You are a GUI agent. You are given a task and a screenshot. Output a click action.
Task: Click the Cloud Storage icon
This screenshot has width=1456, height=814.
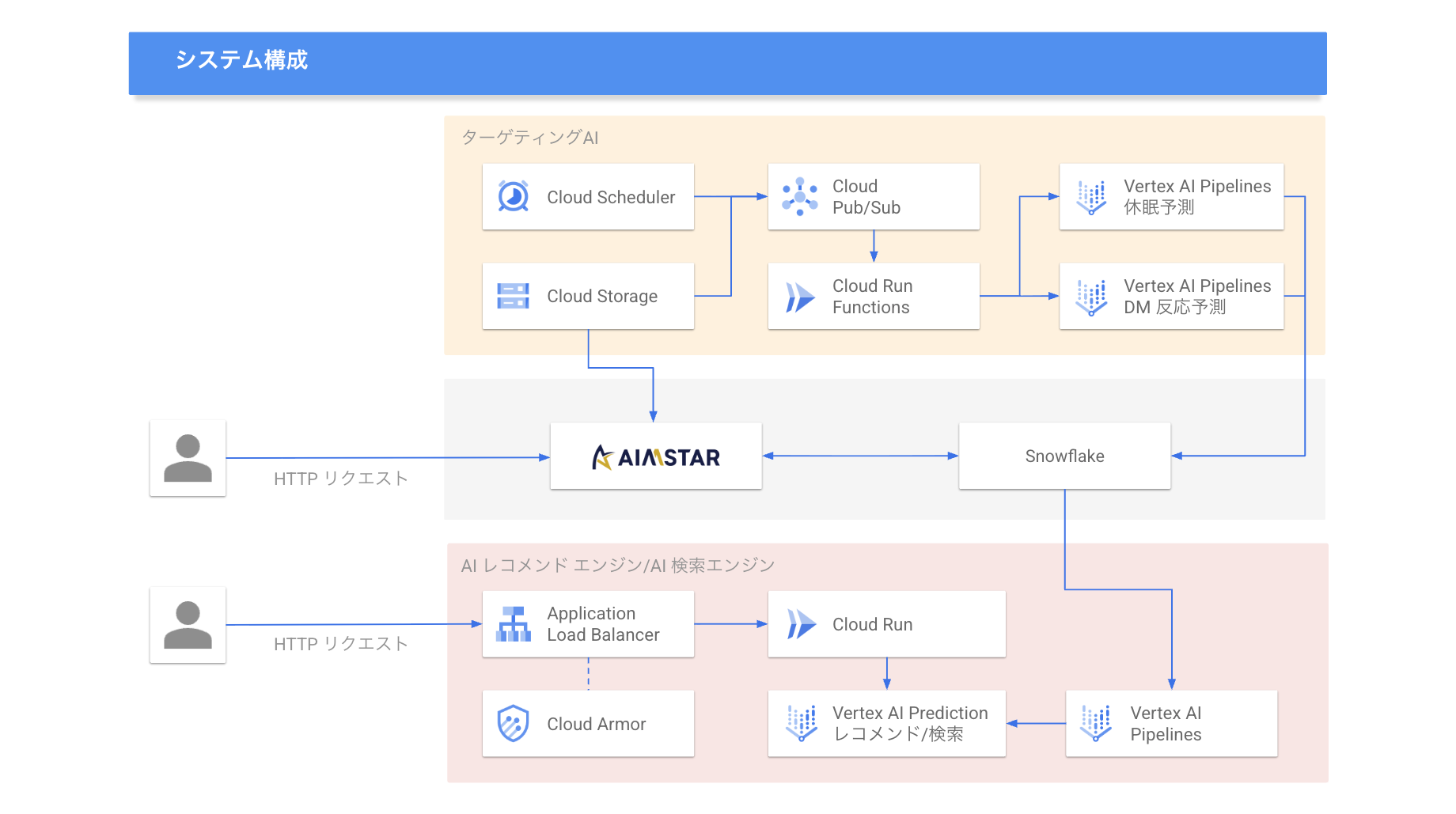click(x=513, y=296)
